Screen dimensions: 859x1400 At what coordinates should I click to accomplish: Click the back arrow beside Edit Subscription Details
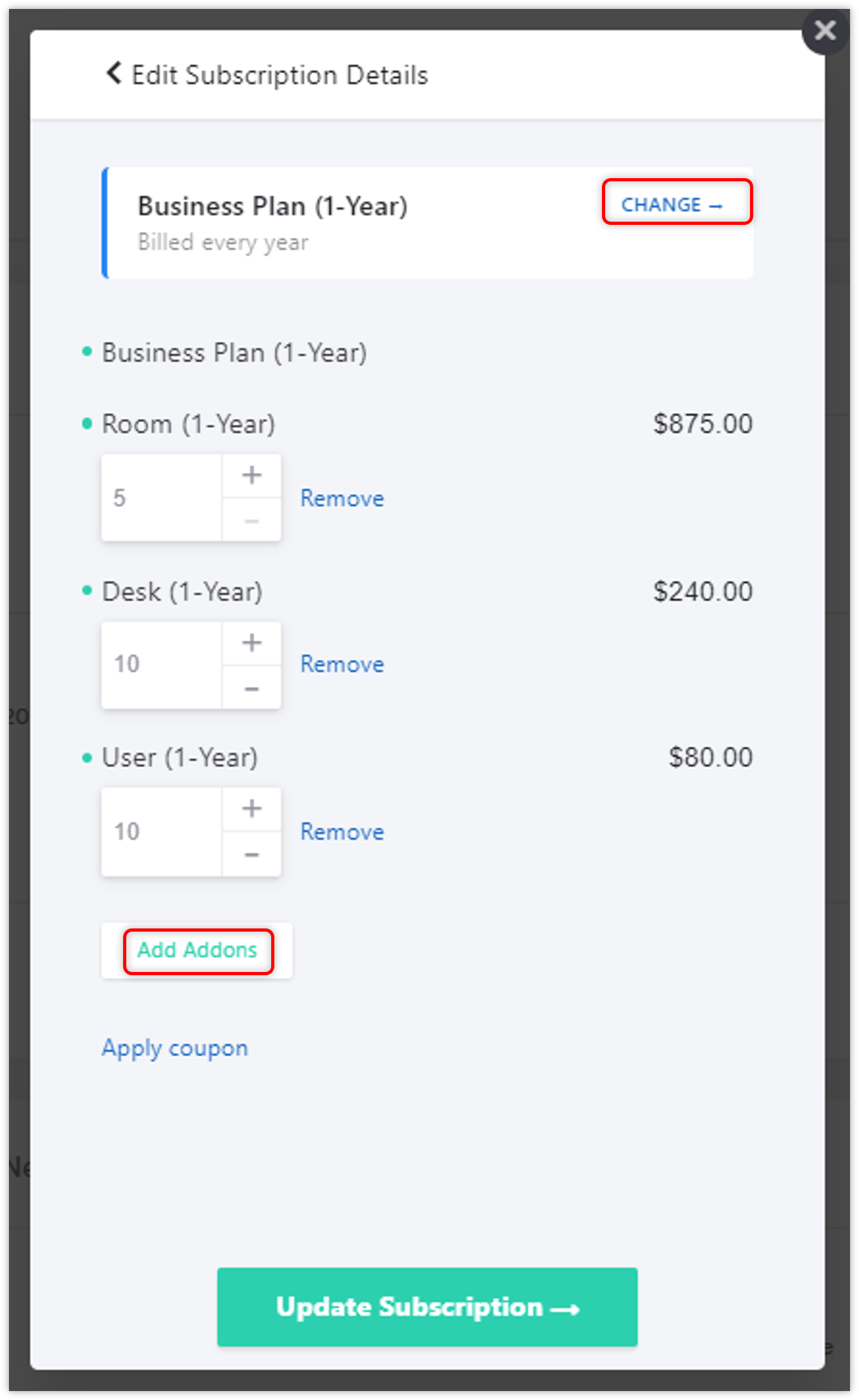click(114, 74)
